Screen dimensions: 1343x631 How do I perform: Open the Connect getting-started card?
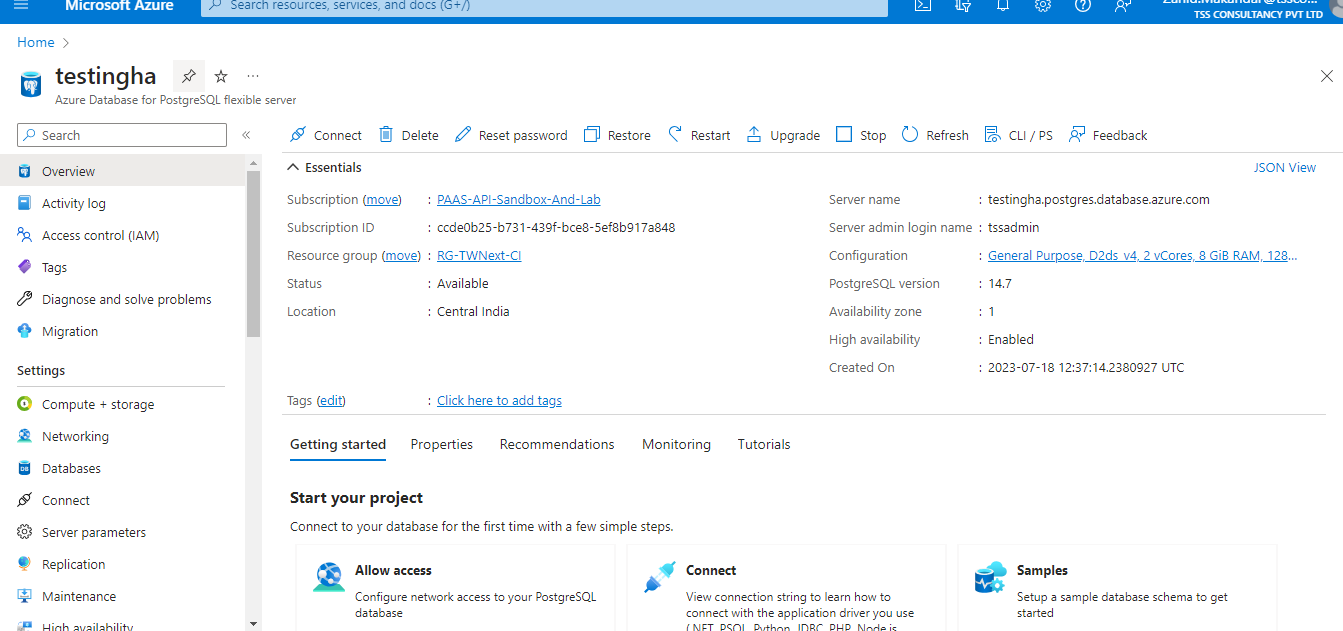point(786,588)
